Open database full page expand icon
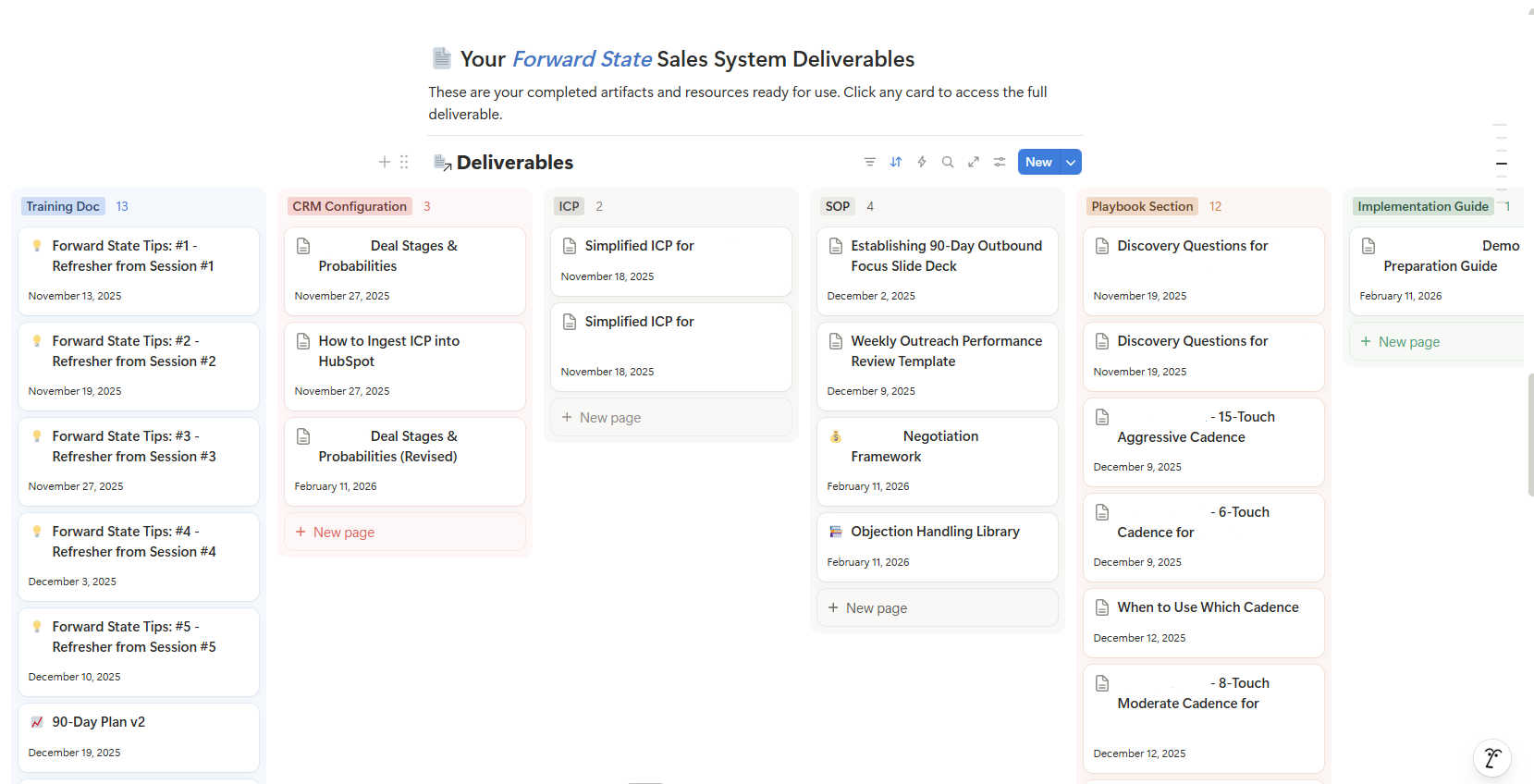 tap(974, 162)
